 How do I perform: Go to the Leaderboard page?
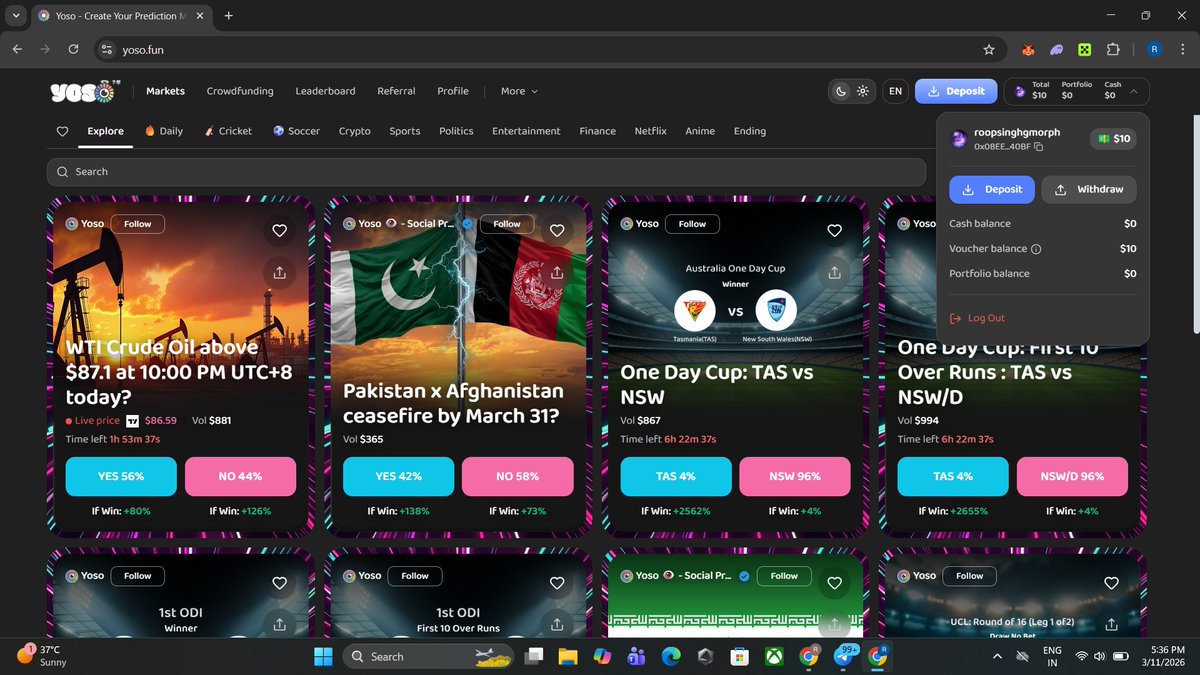325,91
